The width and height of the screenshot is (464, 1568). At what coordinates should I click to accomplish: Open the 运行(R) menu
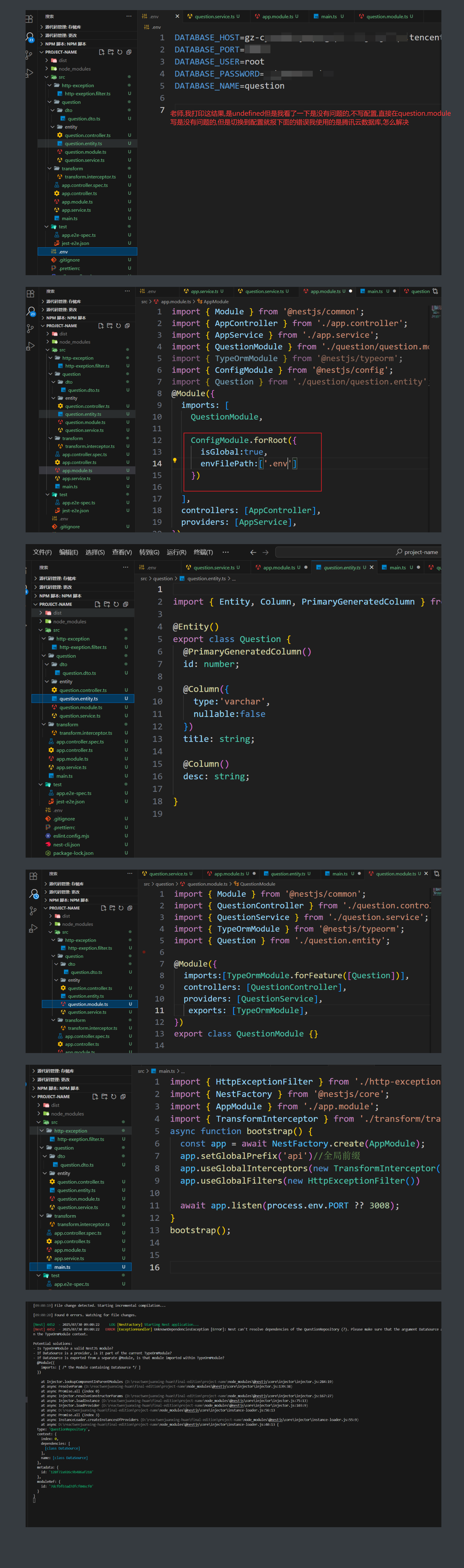(x=176, y=552)
